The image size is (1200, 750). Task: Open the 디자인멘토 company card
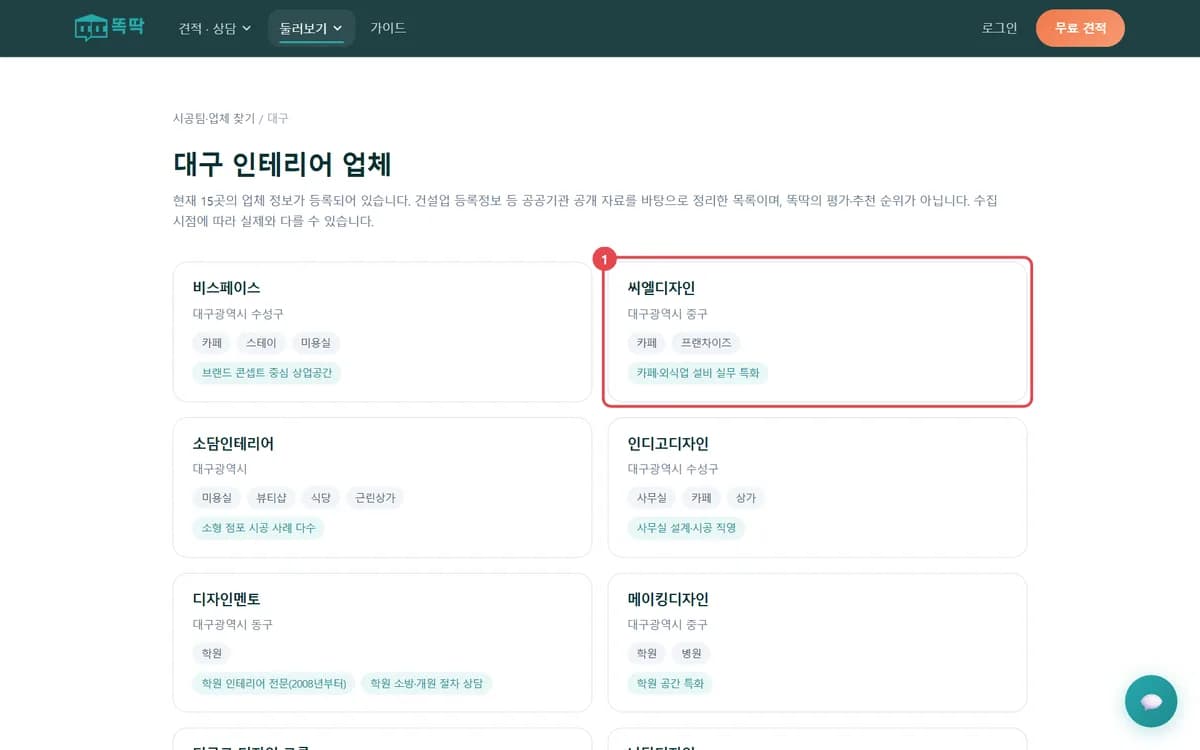pyautogui.click(x=382, y=642)
